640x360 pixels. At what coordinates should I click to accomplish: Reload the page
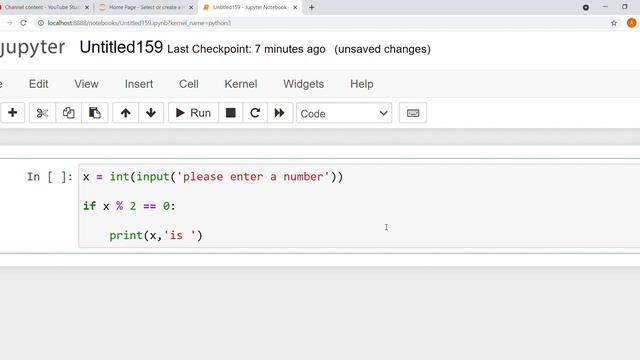pyautogui.click(x=23, y=23)
